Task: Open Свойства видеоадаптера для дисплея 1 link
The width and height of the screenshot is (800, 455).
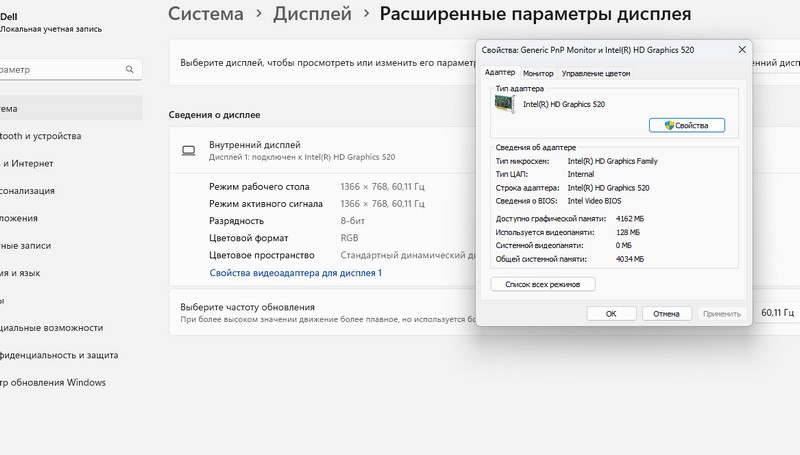Action: [295, 273]
